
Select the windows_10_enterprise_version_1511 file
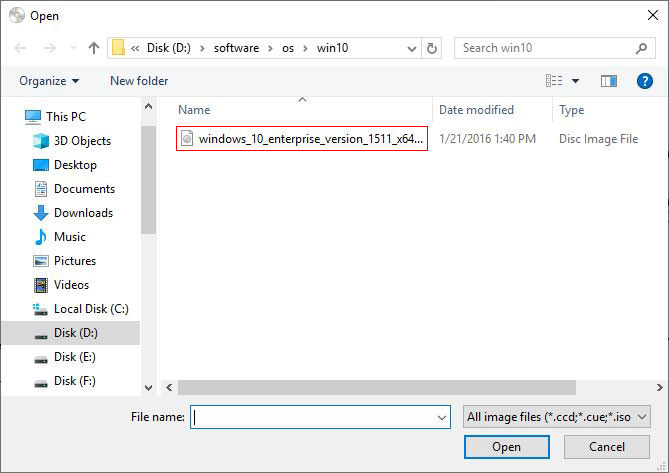pyautogui.click(x=302, y=139)
